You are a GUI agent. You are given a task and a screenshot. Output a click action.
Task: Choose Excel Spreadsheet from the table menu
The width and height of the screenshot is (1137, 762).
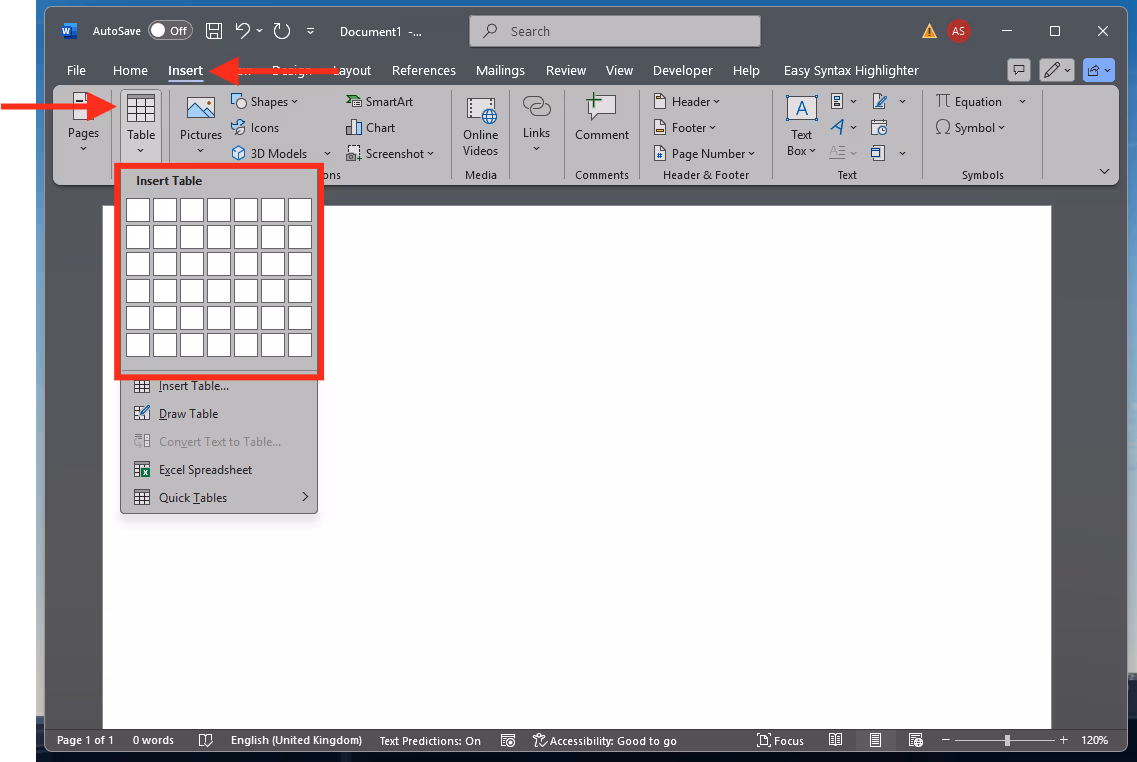205,469
